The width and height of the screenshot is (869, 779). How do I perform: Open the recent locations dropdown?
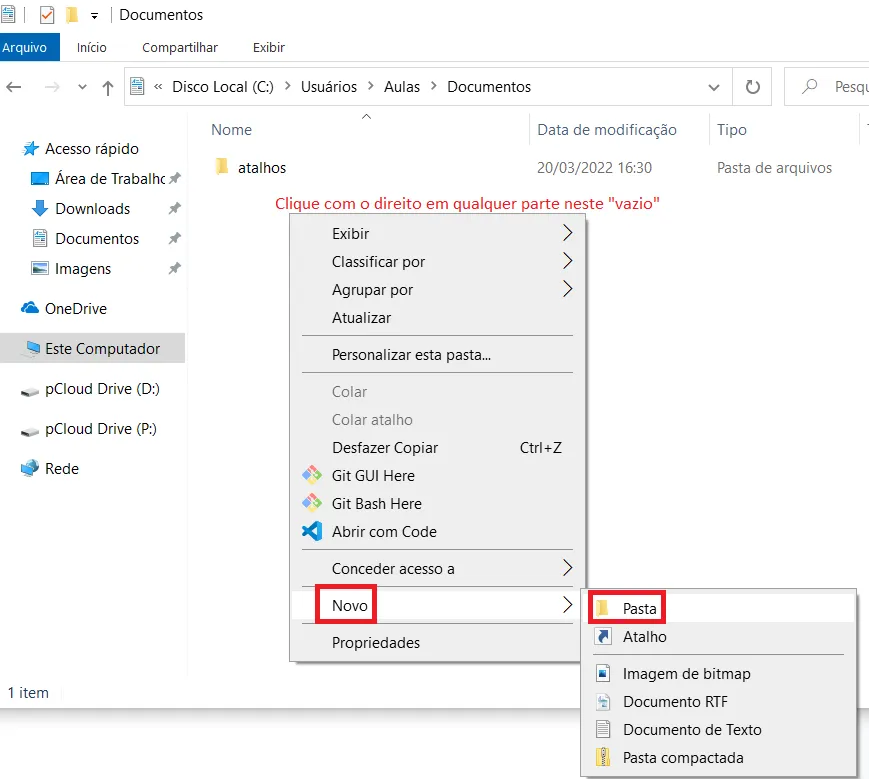click(82, 87)
